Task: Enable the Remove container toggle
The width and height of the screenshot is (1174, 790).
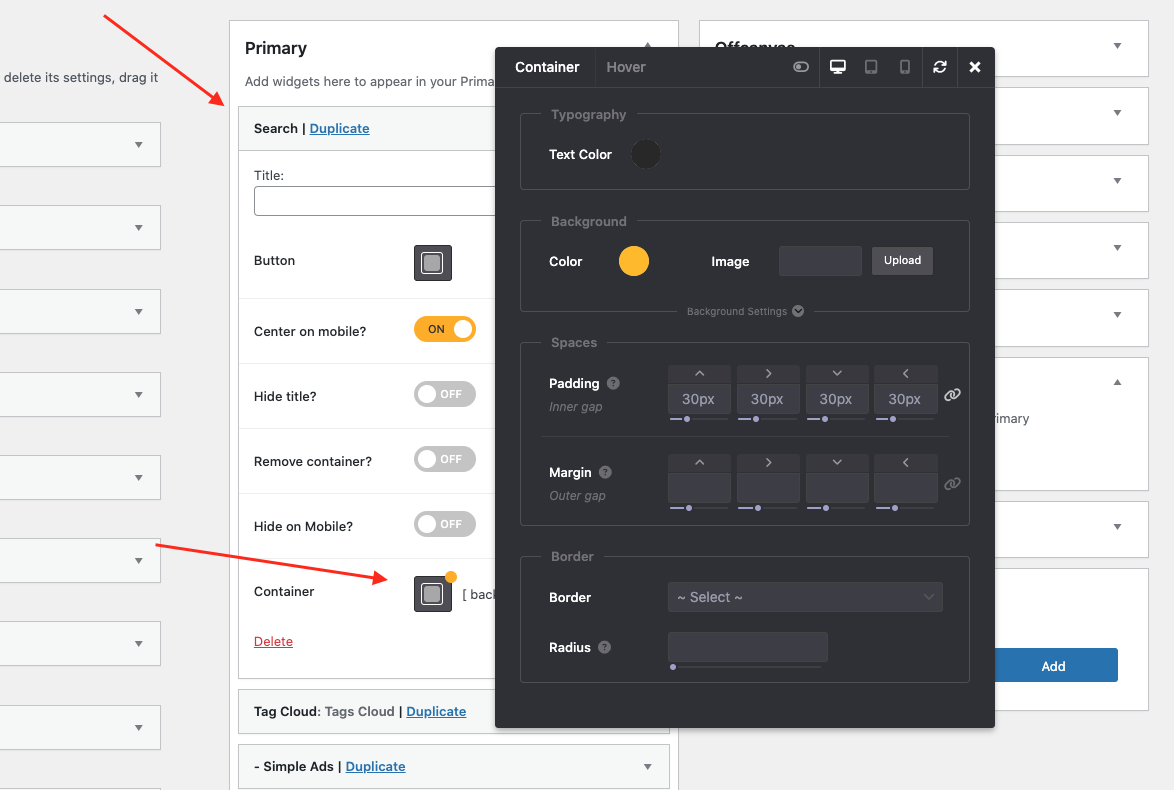Action: click(x=445, y=459)
